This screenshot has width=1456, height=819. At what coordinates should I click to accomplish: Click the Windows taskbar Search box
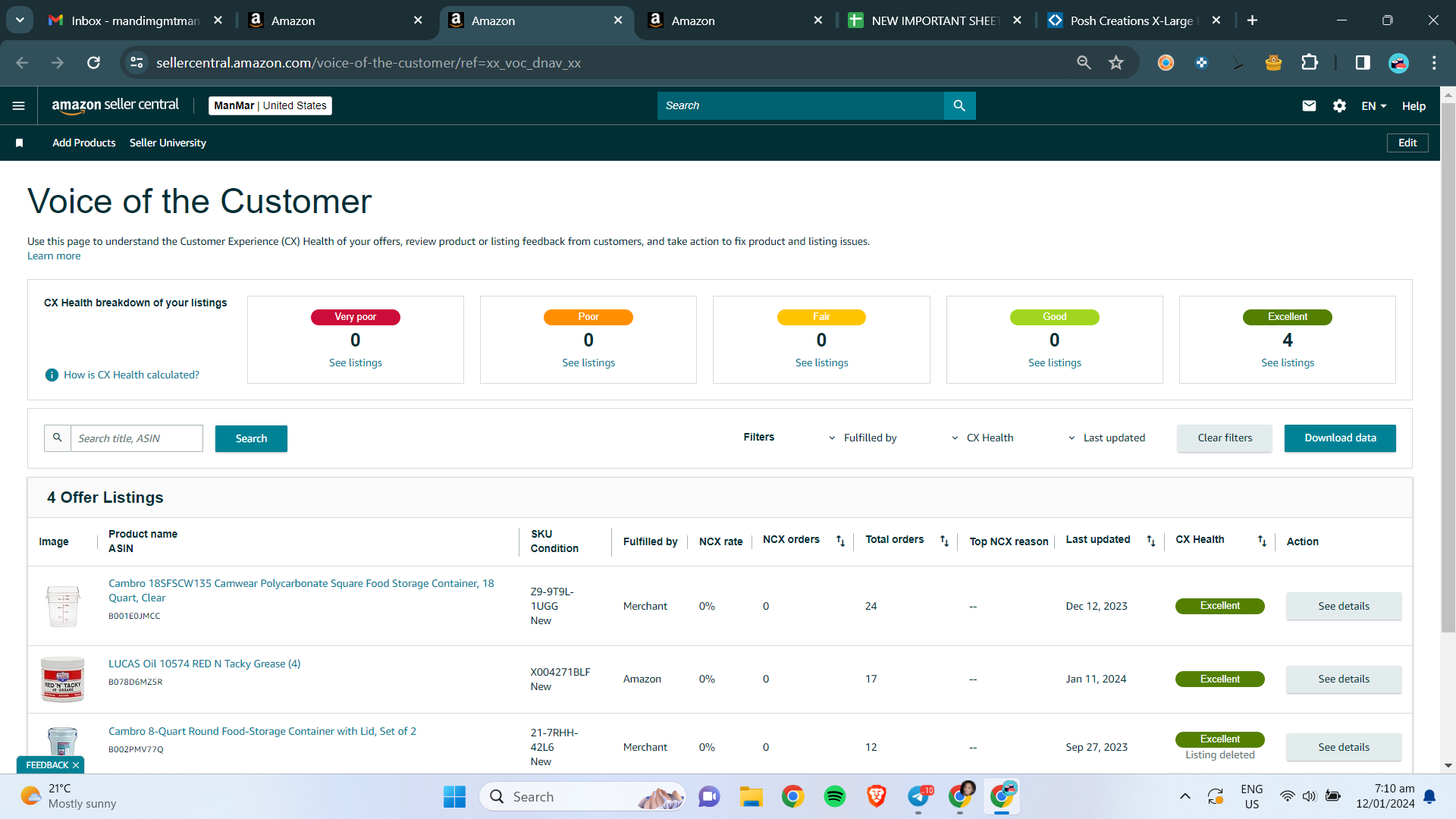[x=582, y=796]
